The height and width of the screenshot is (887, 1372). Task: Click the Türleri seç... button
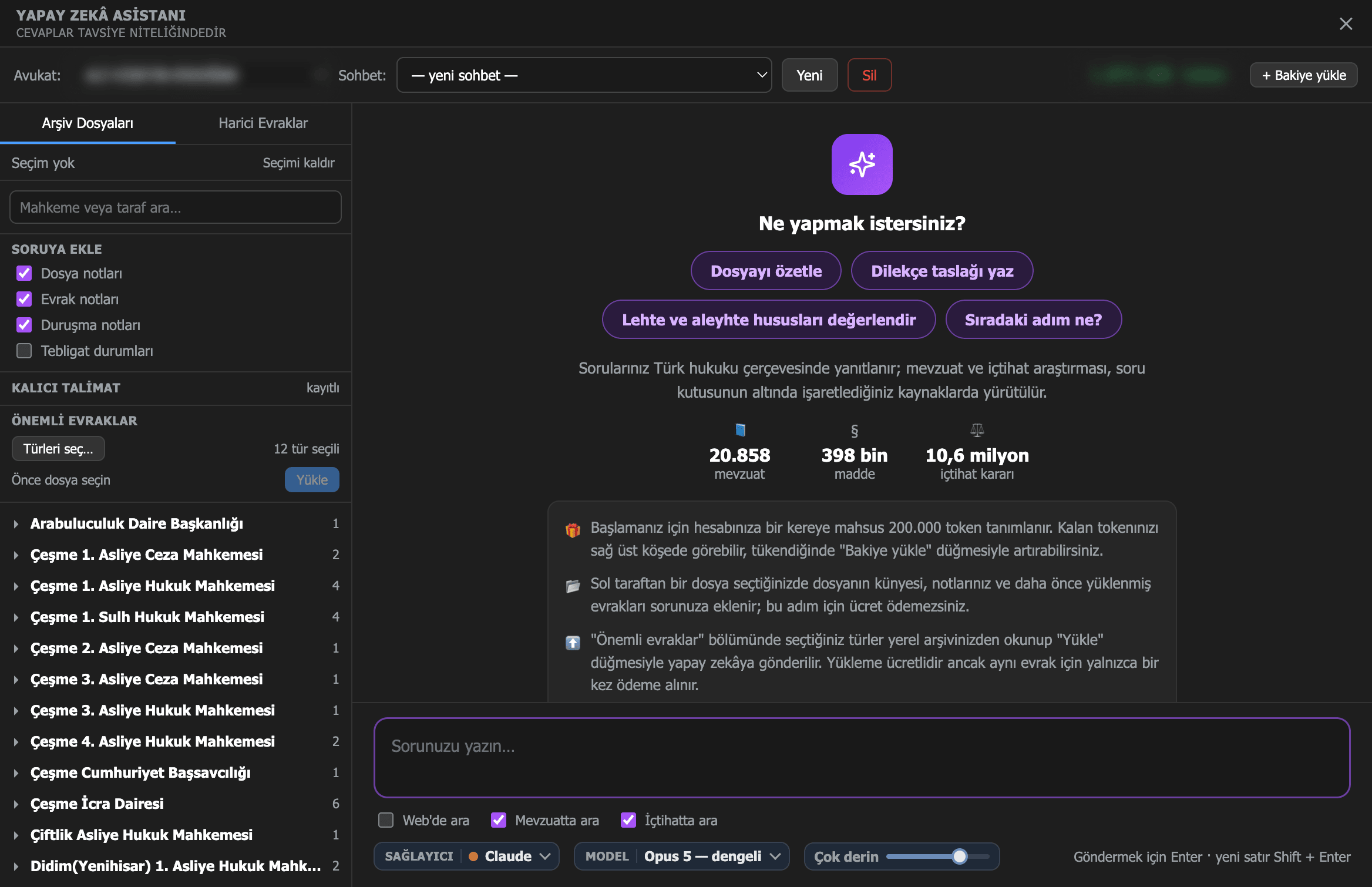[x=58, y=449]
